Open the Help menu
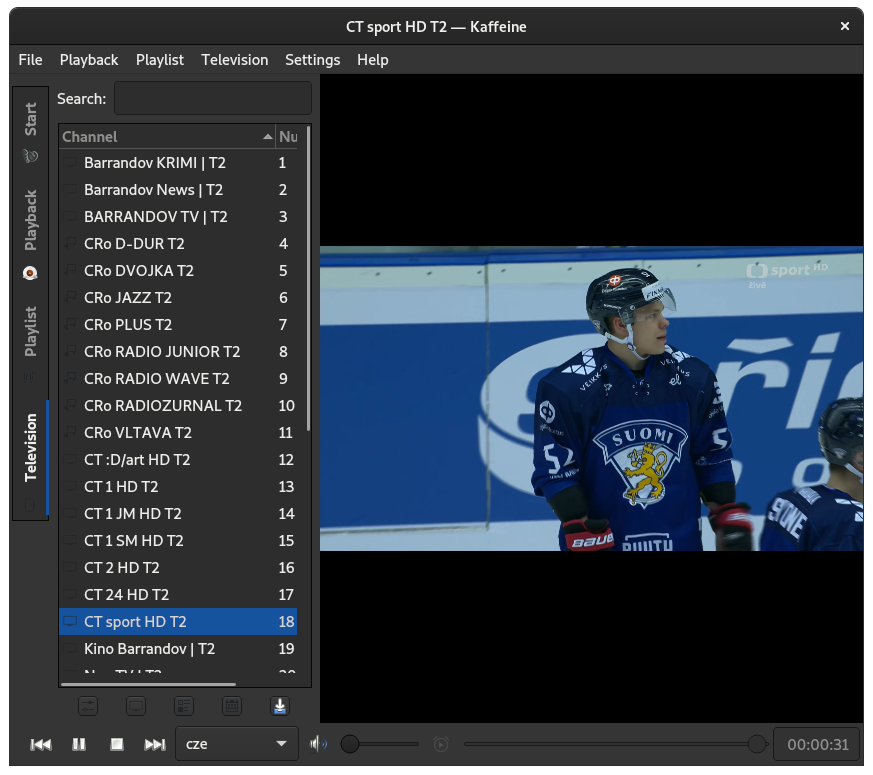873x775 pixels. tap(372, 60)
